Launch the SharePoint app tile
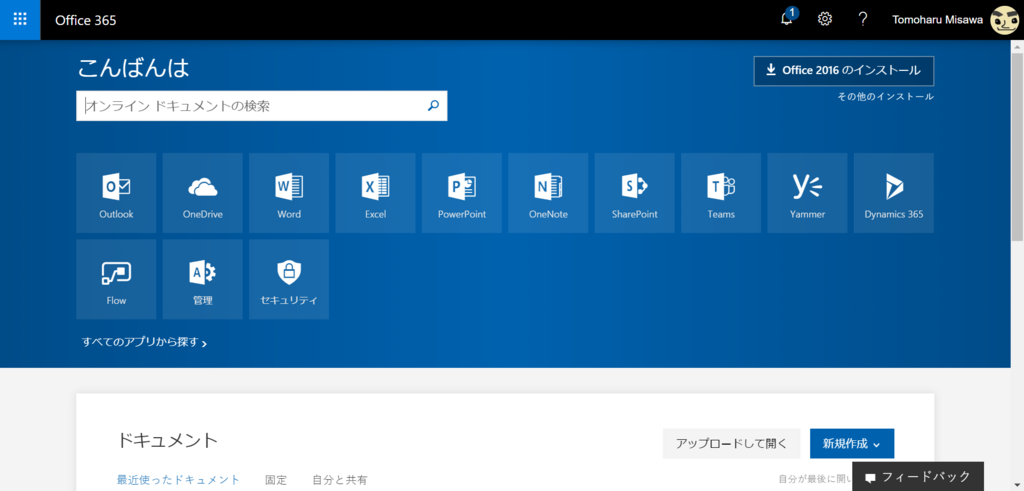 634,193
